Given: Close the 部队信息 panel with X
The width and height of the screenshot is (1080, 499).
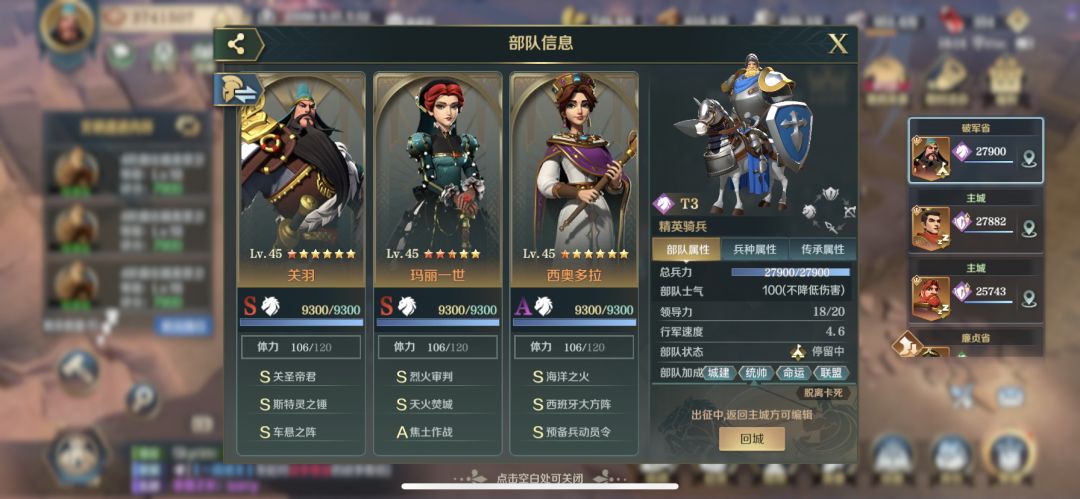Looking at the screenshot, I should (838, 44).
